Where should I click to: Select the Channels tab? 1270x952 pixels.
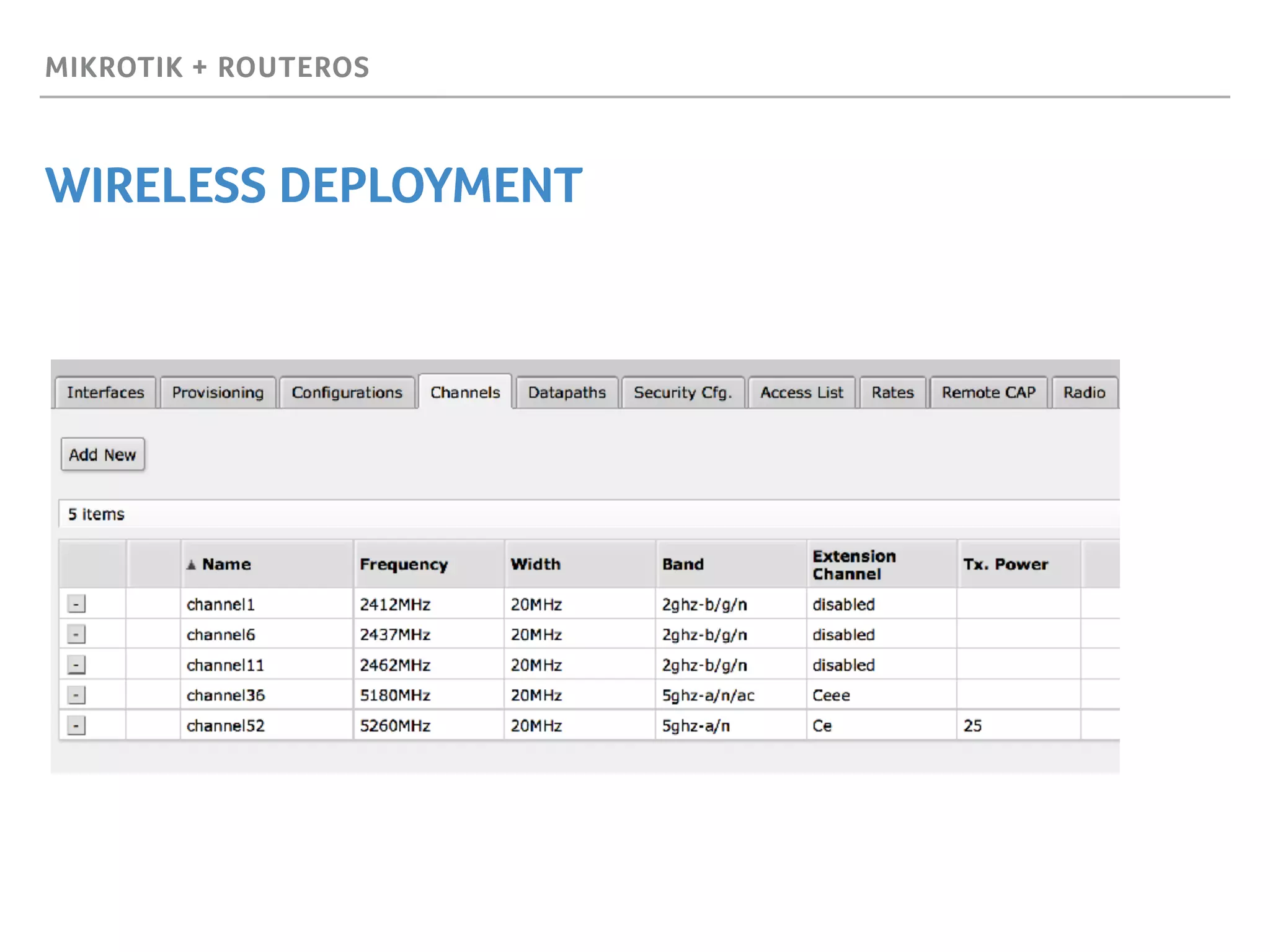[465, 392]
